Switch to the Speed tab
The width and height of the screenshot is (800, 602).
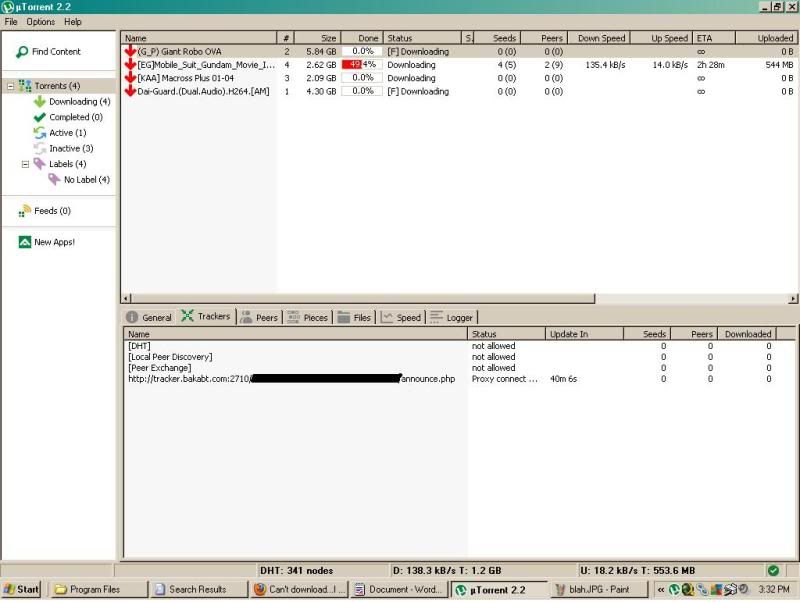point(402,317)
